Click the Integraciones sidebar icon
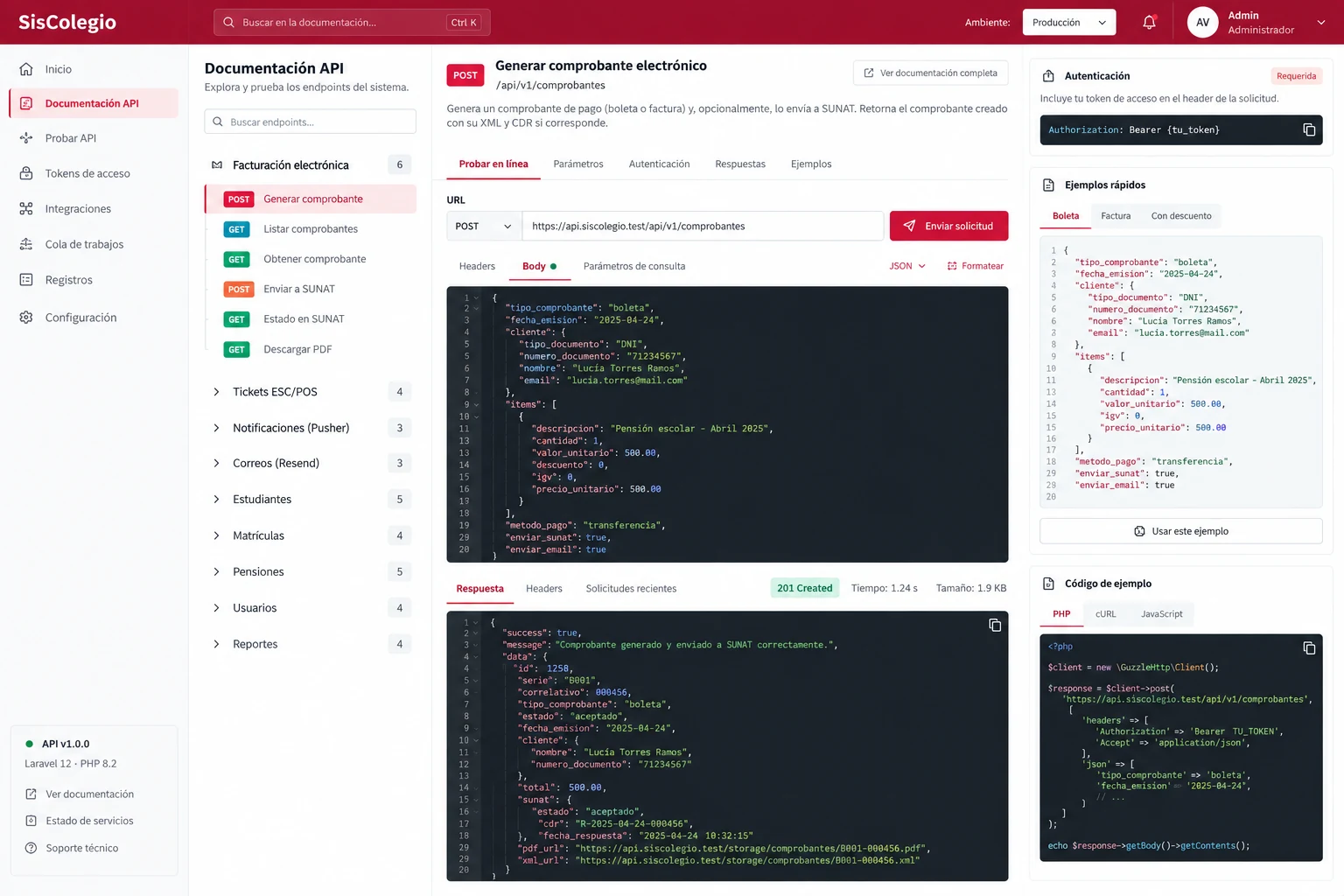Image resolution: width=1344 pixels, height=896 pixels. coord(26,208)
